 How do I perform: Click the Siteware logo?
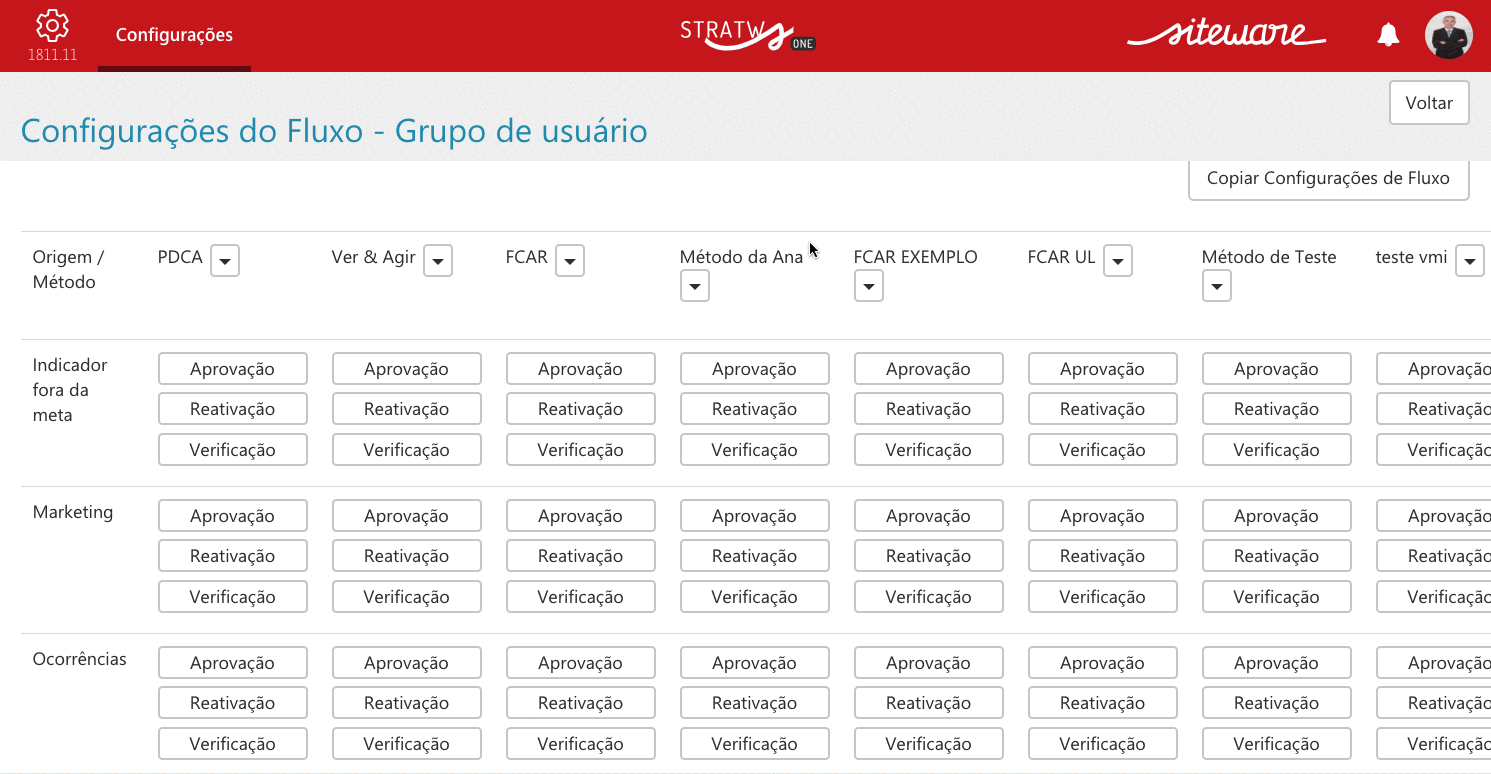pyautogui.click(x=1226, y=34)
